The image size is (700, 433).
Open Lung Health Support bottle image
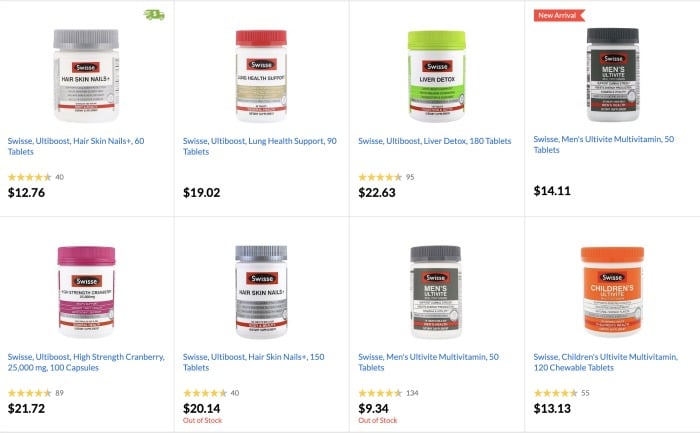pos(261,75)
